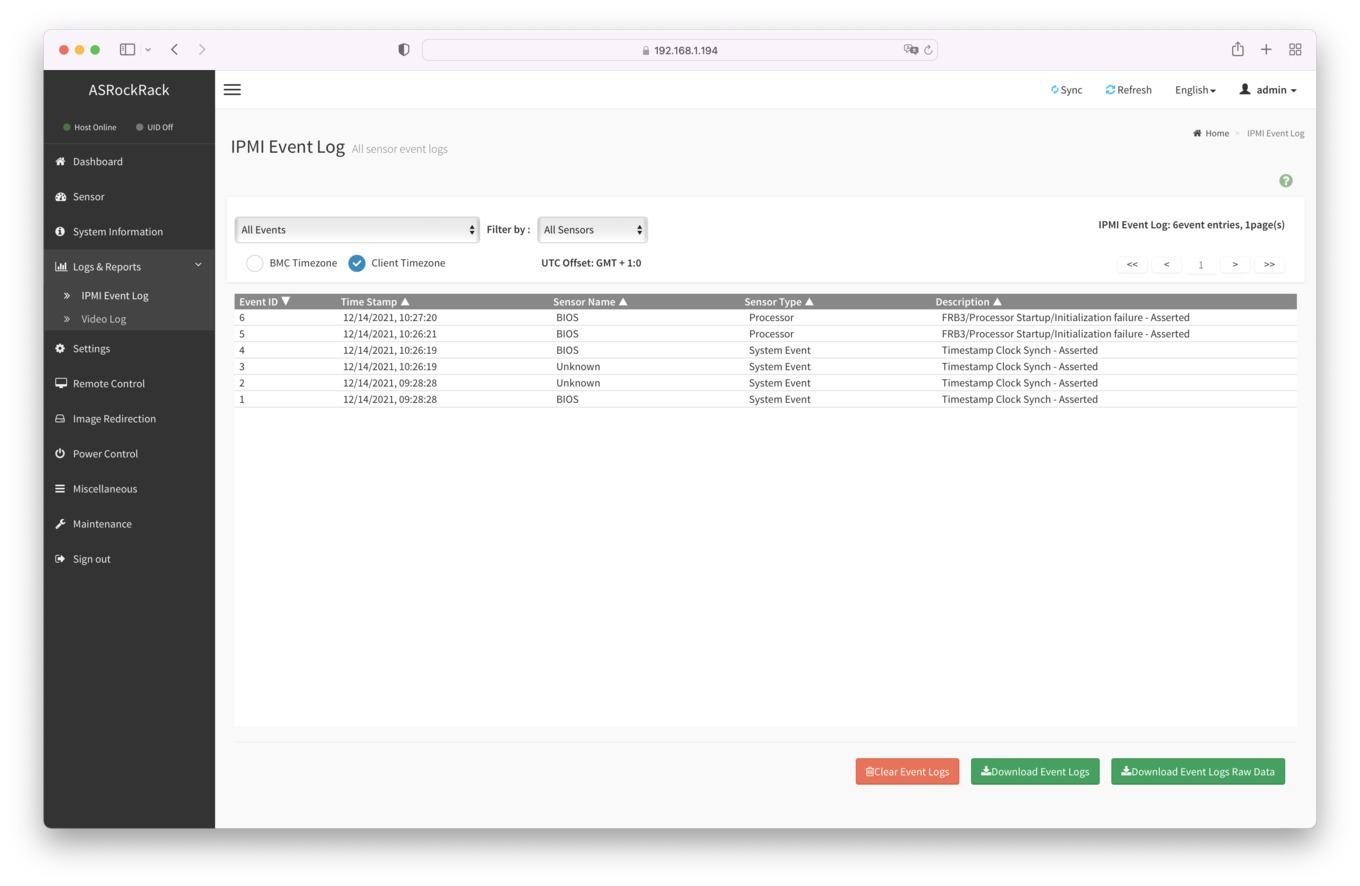The height and width of the screenshot is (886, 1360).
Task: Reload page with address bar reload icon
Action: coord(929,50)
